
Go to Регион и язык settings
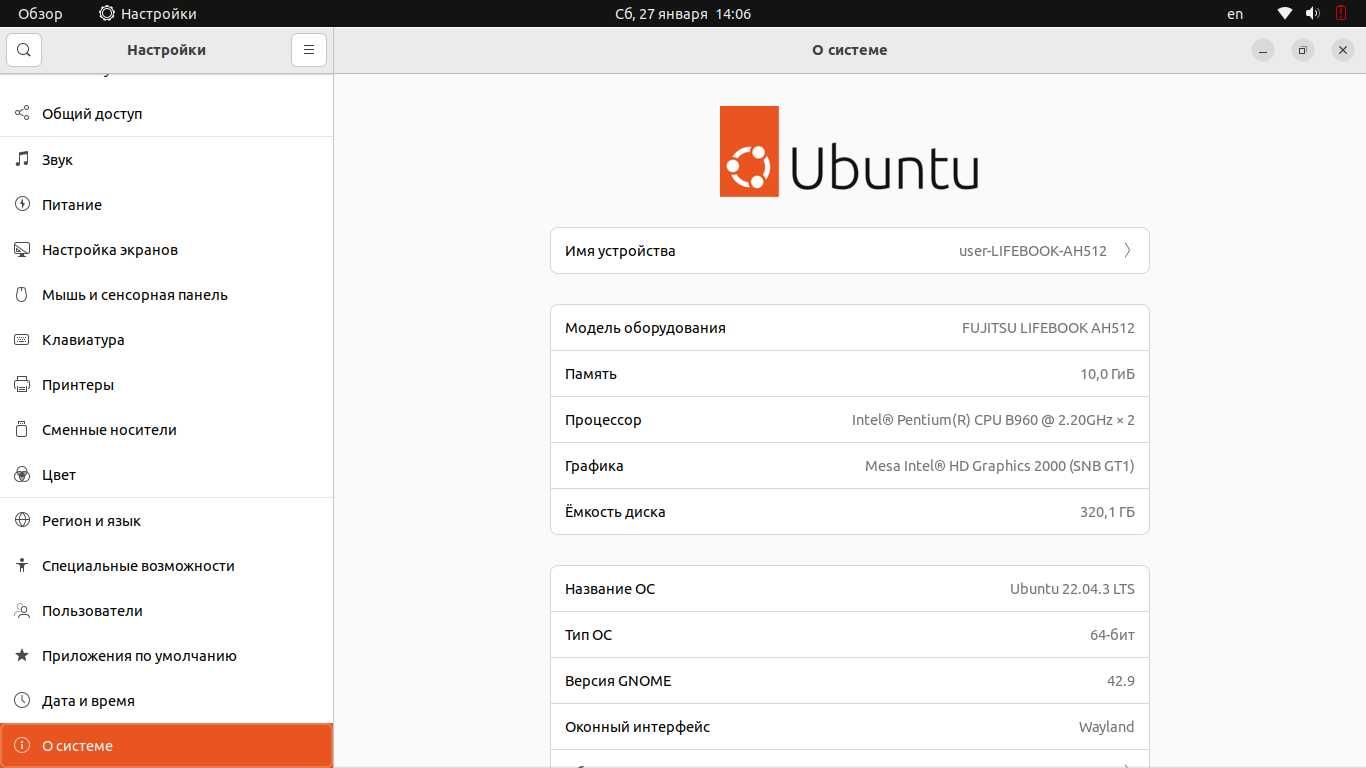coord(166,520)
